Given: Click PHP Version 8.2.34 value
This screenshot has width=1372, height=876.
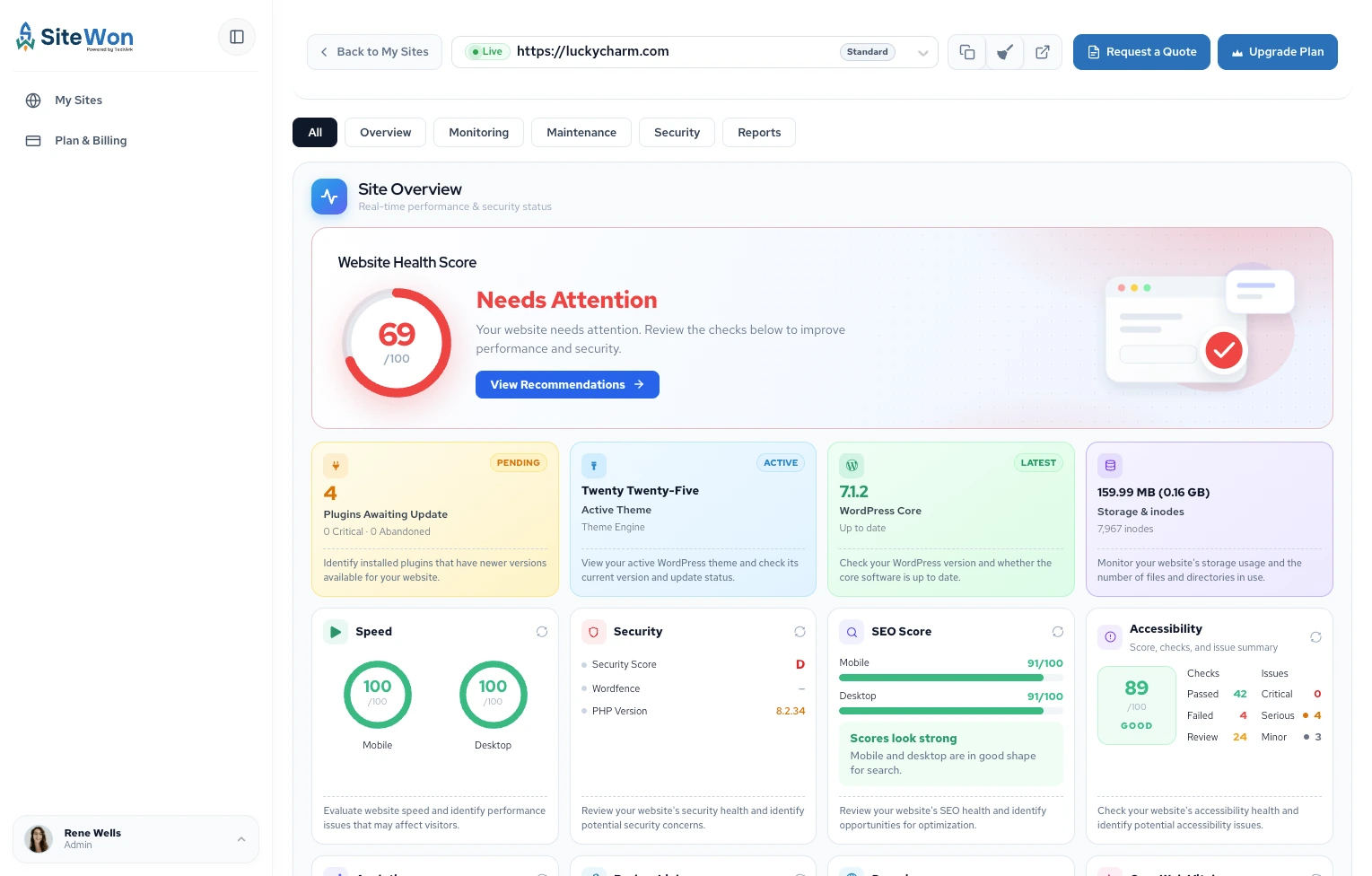Looking at the screenshot, I should coord(791,711).
